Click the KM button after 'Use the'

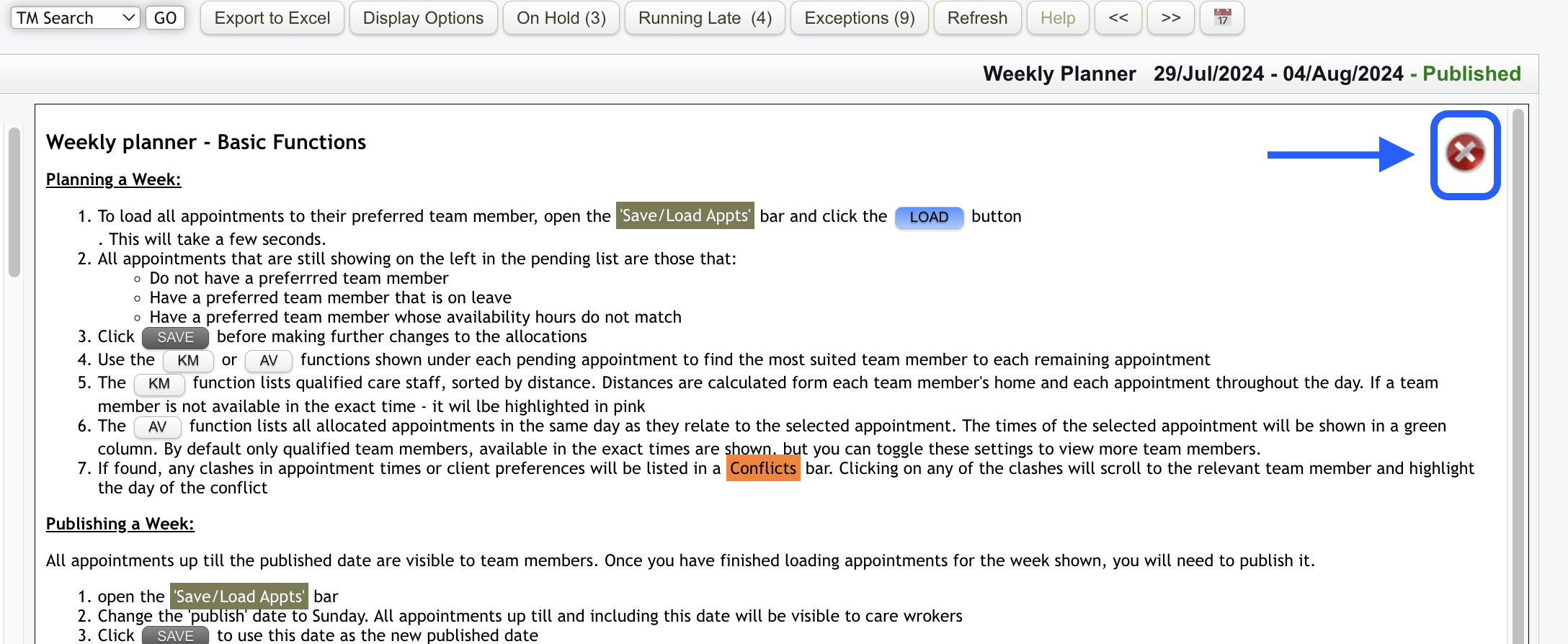[188, 360]
